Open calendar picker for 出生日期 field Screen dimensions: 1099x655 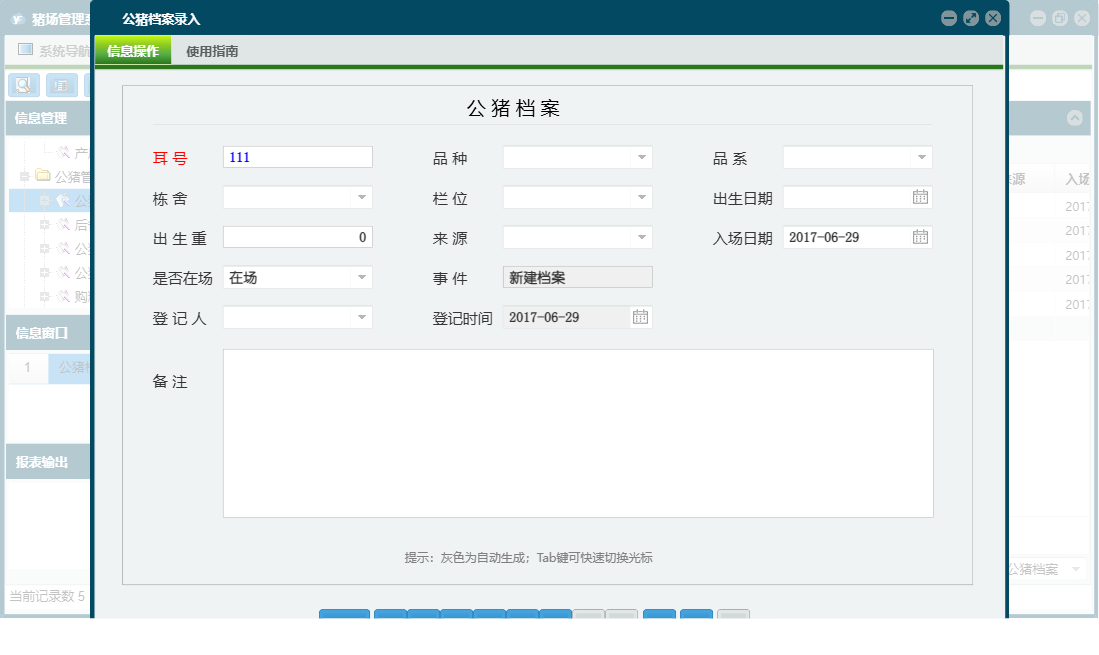click(921, 197)
